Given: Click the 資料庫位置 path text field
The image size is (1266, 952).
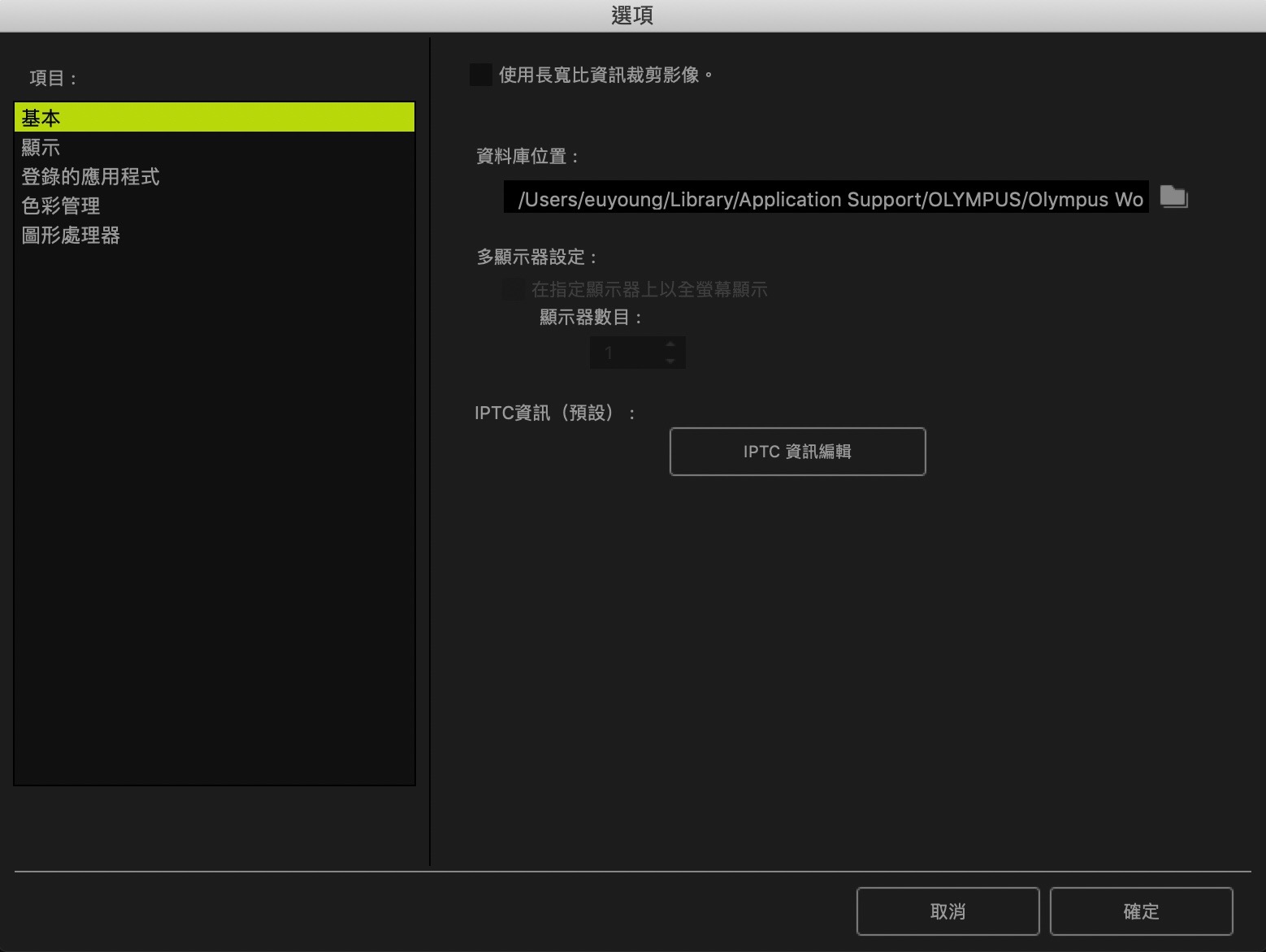Looking at the screenshot, I should (x=826, y=197).
